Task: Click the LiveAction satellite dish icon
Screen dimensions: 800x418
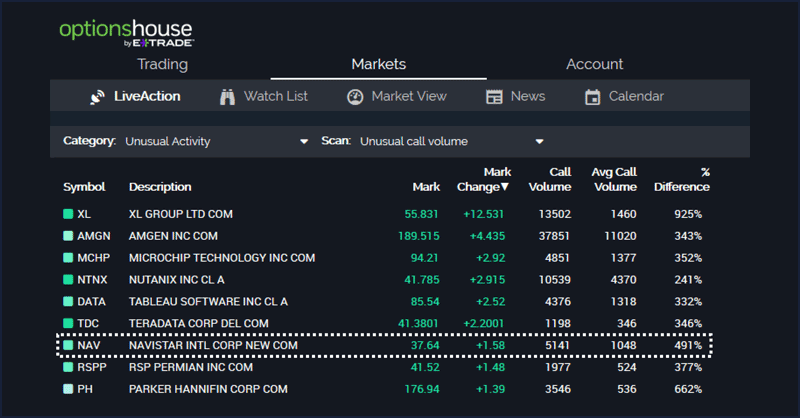Action: pyautogui.click(x=97, y=97)
